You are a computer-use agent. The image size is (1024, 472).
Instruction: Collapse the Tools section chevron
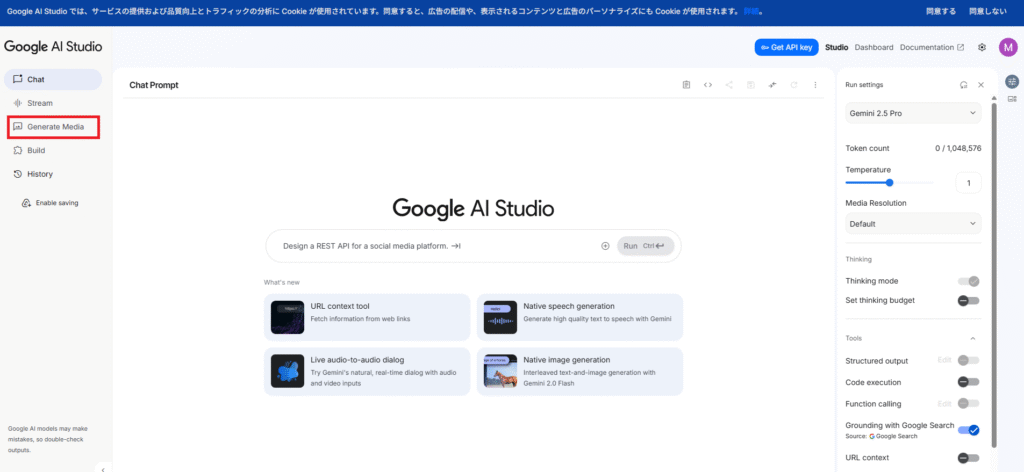[972, 338]
